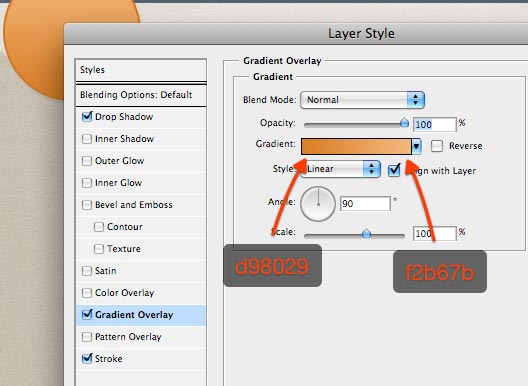
Task: Enable the Bevel and Emboss checkbox
Action: pos(87,205)
